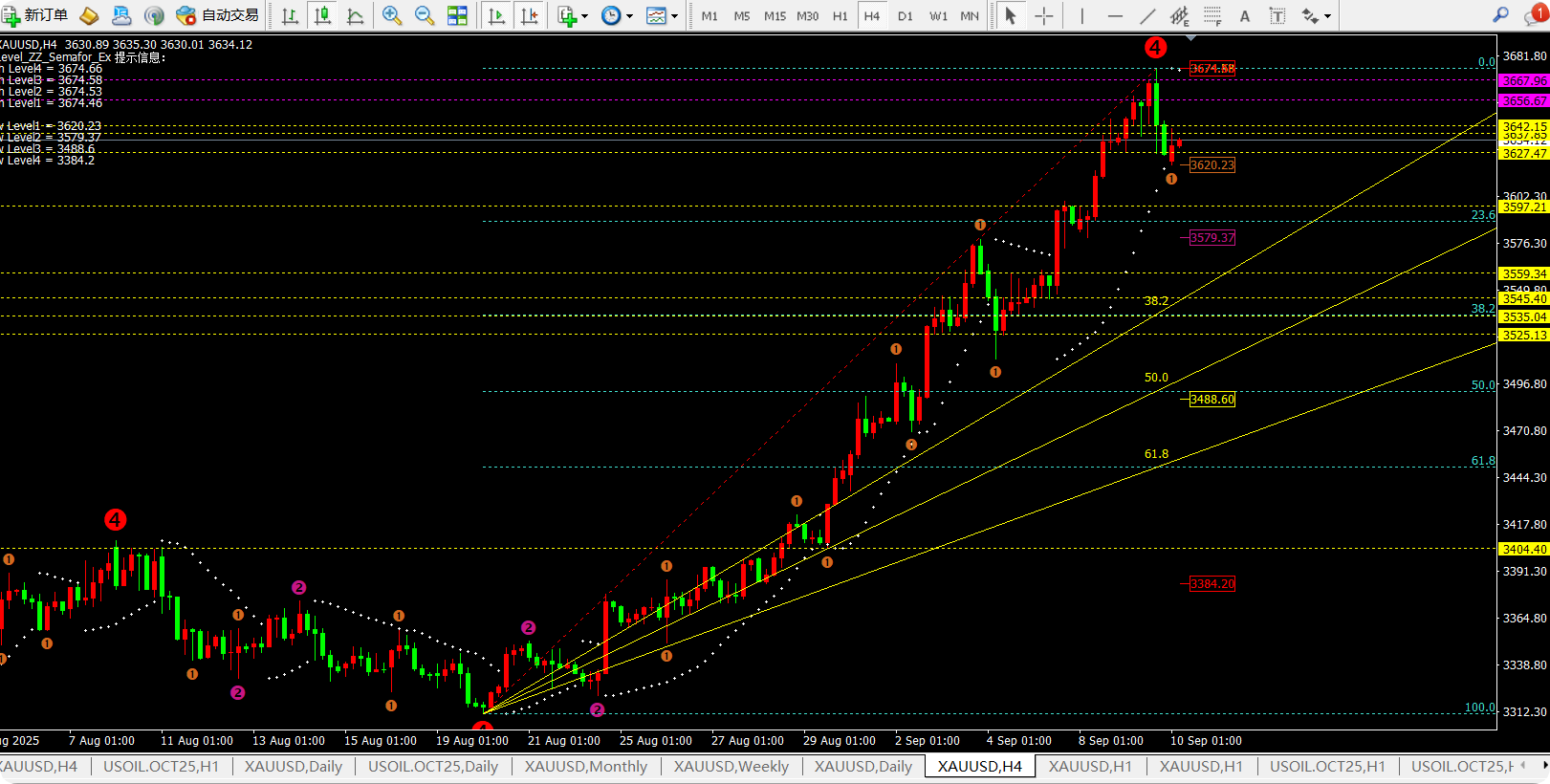The width and height of the screenshot is (1550, 784).
Task: Switch chart to bar chart style
Action: [x=291, y=15]
